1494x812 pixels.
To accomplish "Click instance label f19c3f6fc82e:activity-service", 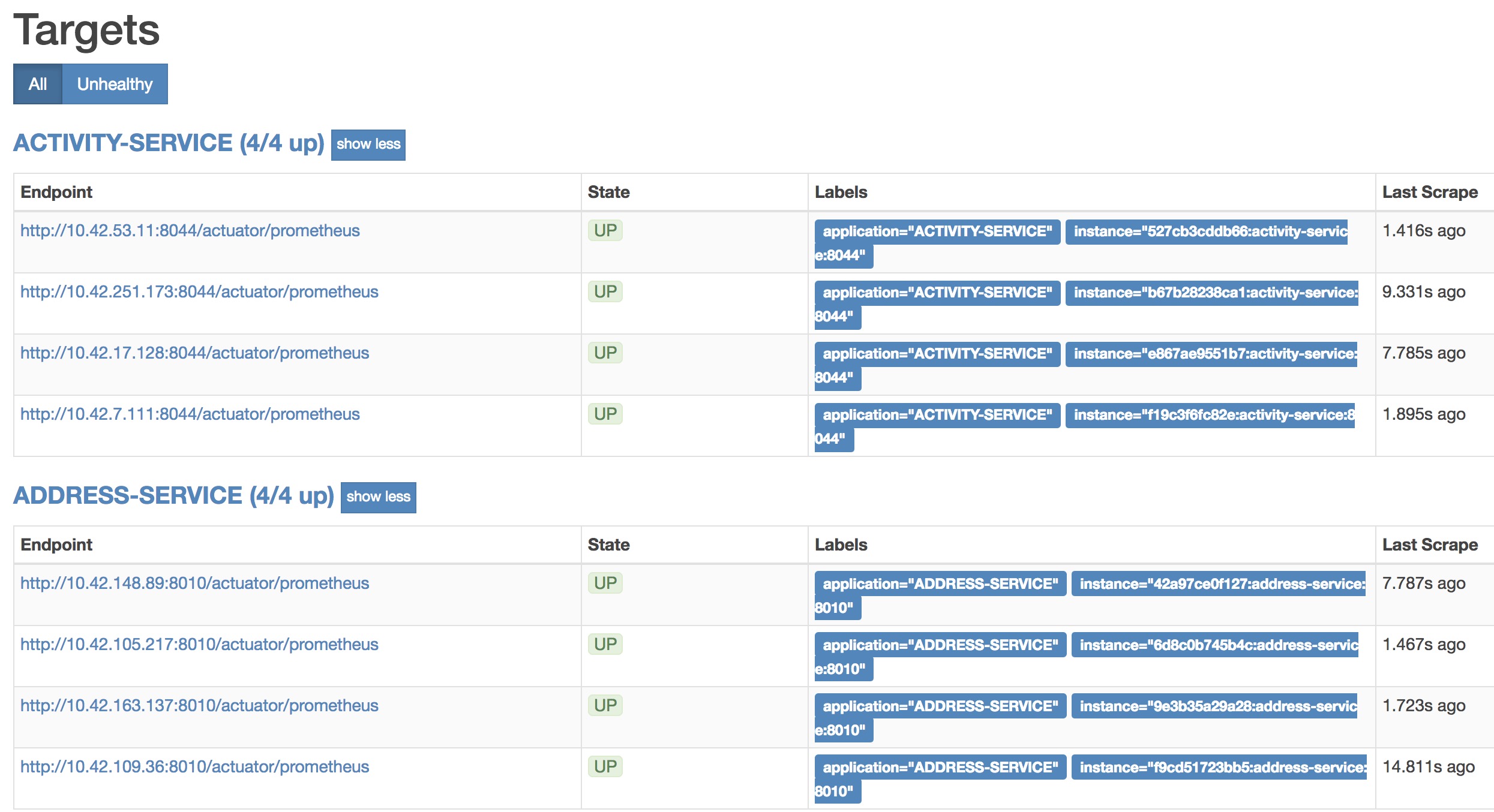I will tap(1210, 416).
